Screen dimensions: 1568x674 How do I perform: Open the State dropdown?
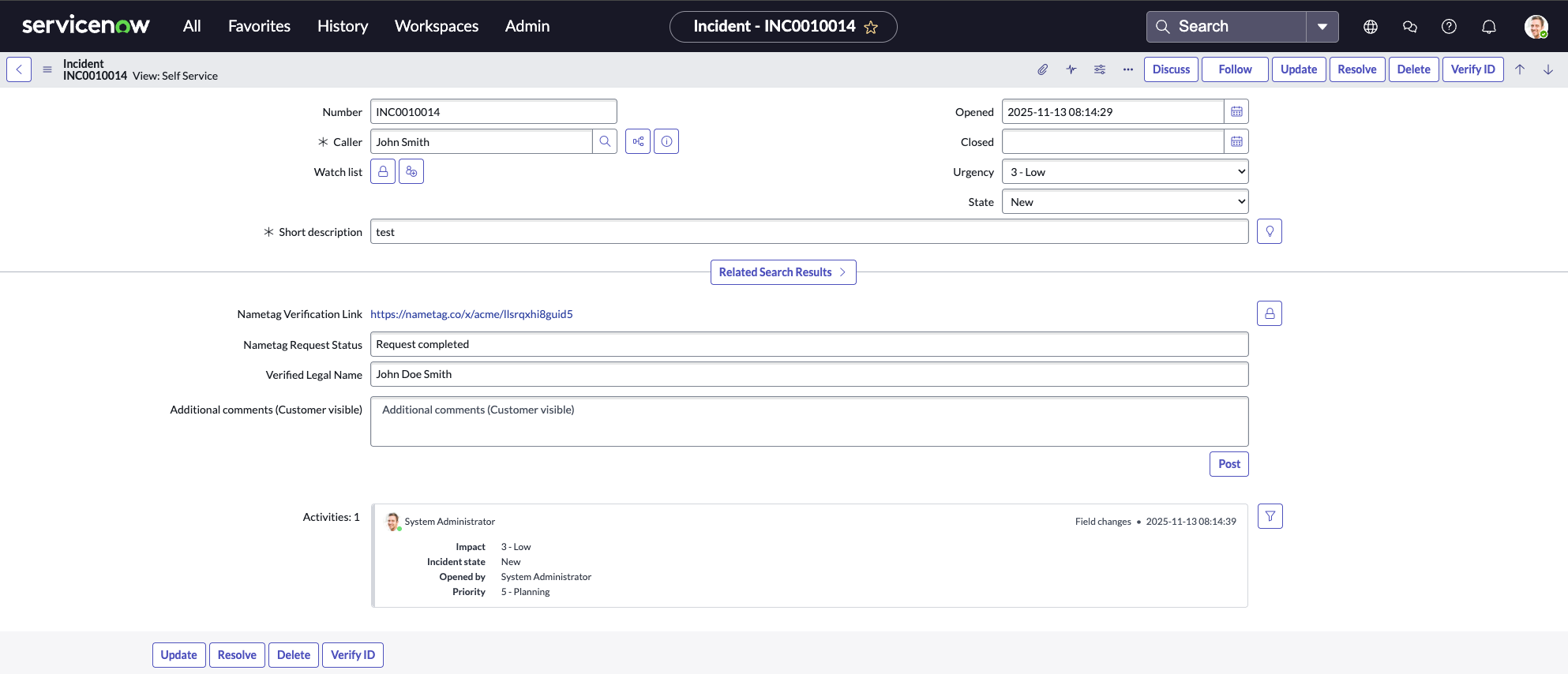pyautogui.click(x=1124, y=202)
